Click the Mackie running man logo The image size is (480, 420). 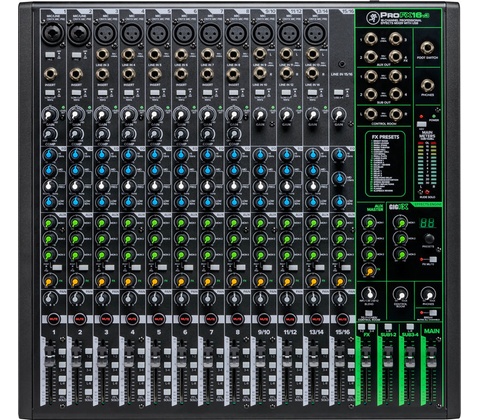372,18
